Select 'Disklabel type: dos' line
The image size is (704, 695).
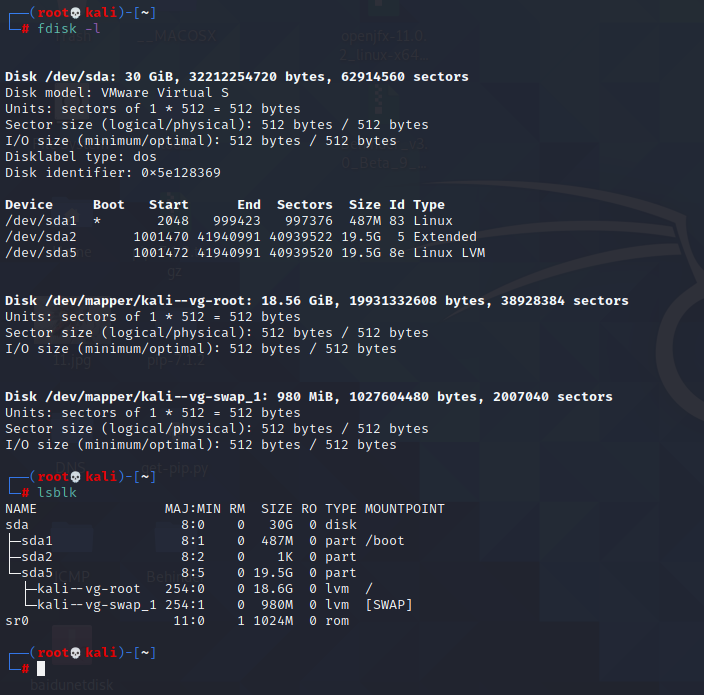click(81, 157)
